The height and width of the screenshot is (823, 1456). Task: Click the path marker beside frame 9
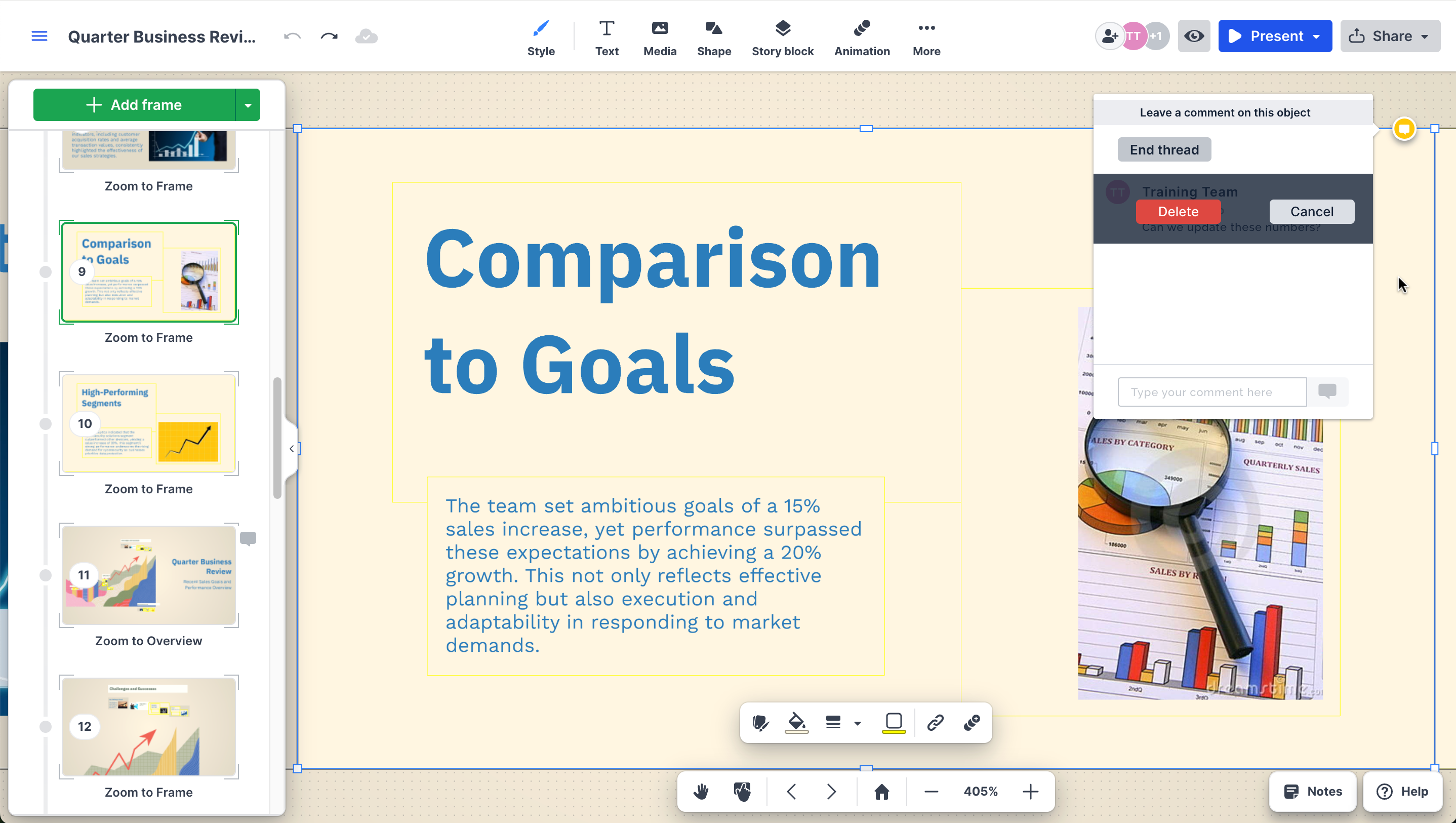click(x=46, y=272)
